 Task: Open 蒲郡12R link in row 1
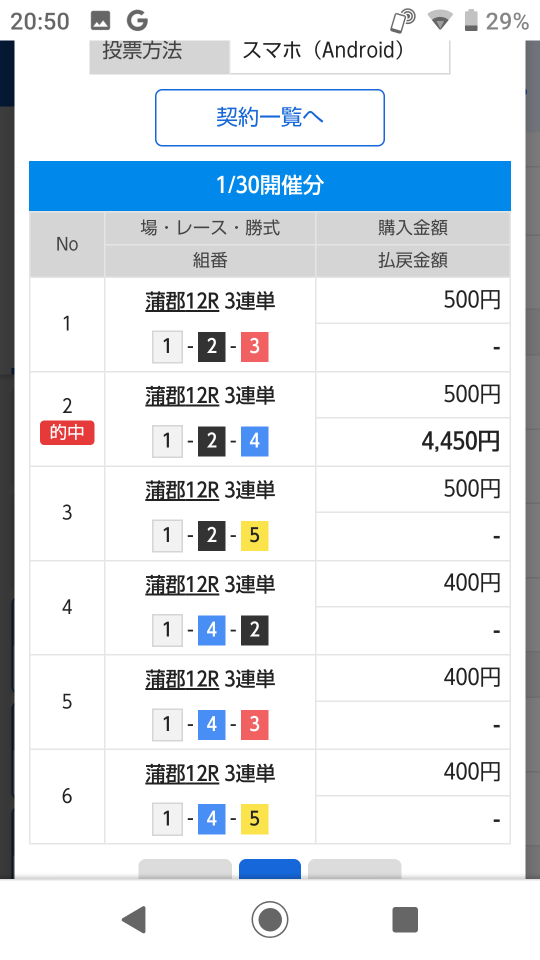tap(182, 301)
